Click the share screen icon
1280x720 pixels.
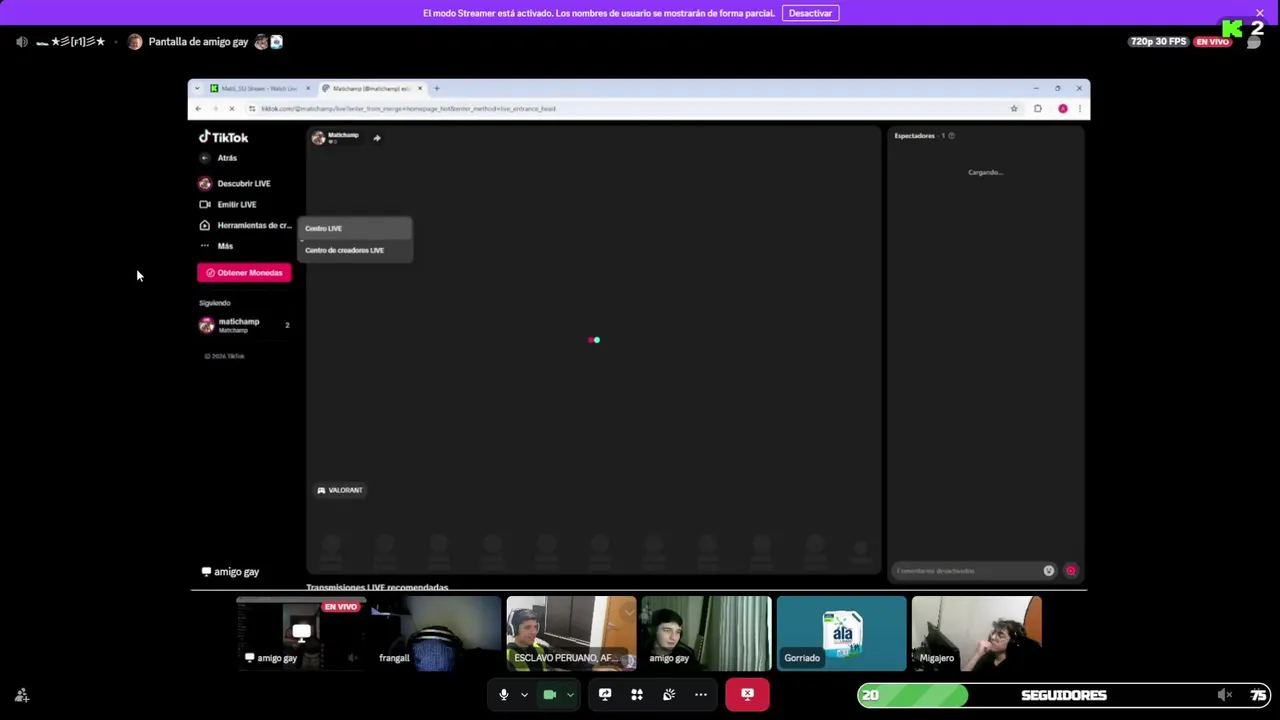click(x=605, y=695)
